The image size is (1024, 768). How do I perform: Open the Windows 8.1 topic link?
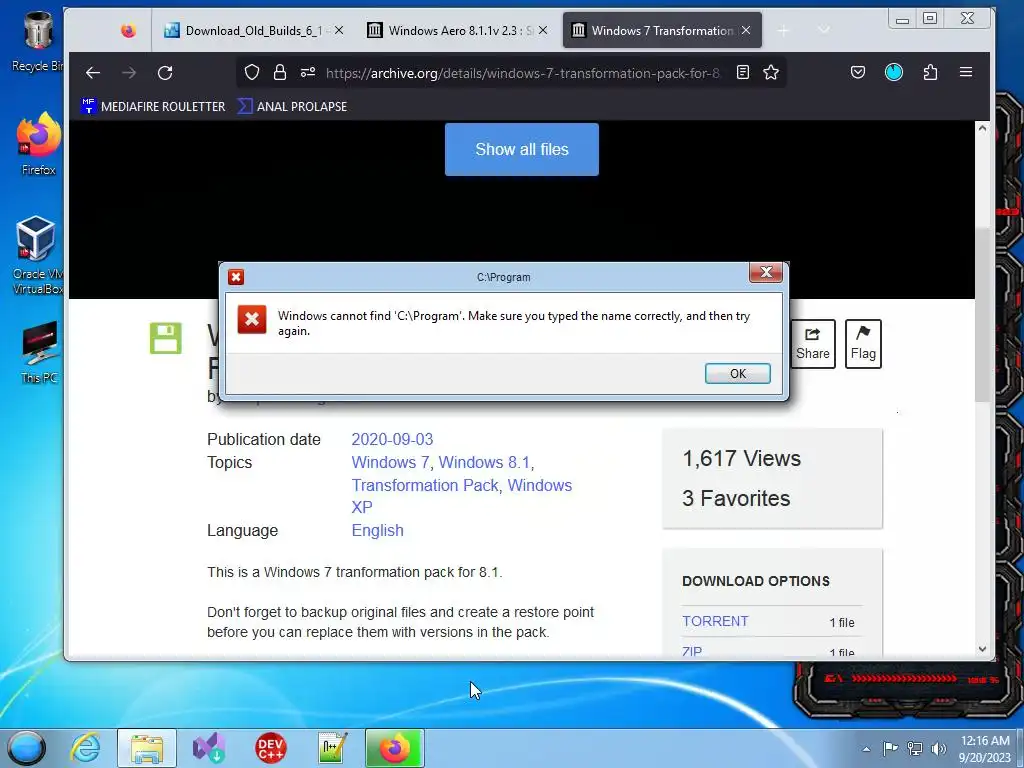(x=484, y=462)
